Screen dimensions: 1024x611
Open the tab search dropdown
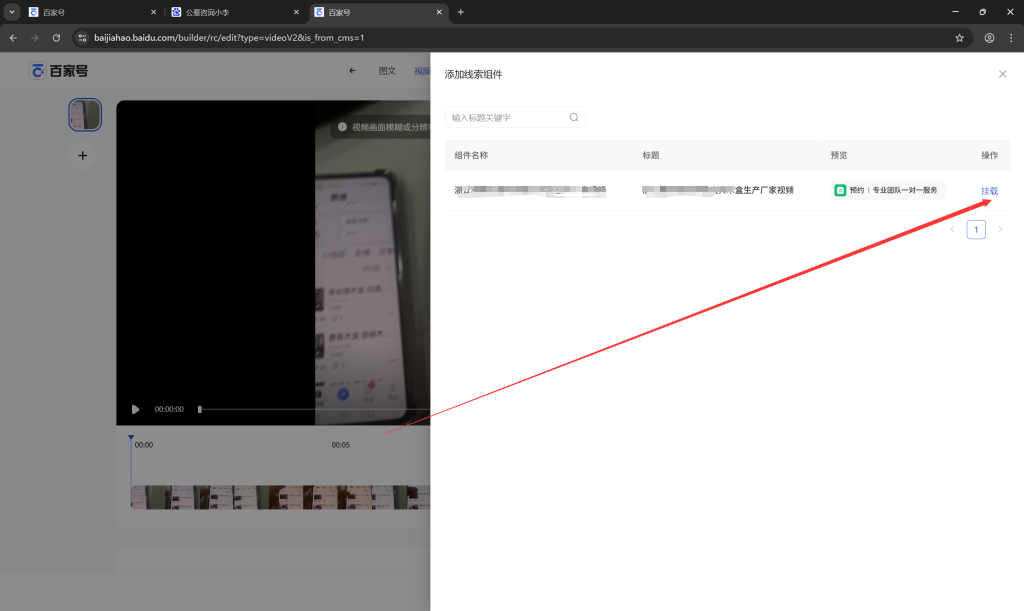12,12
